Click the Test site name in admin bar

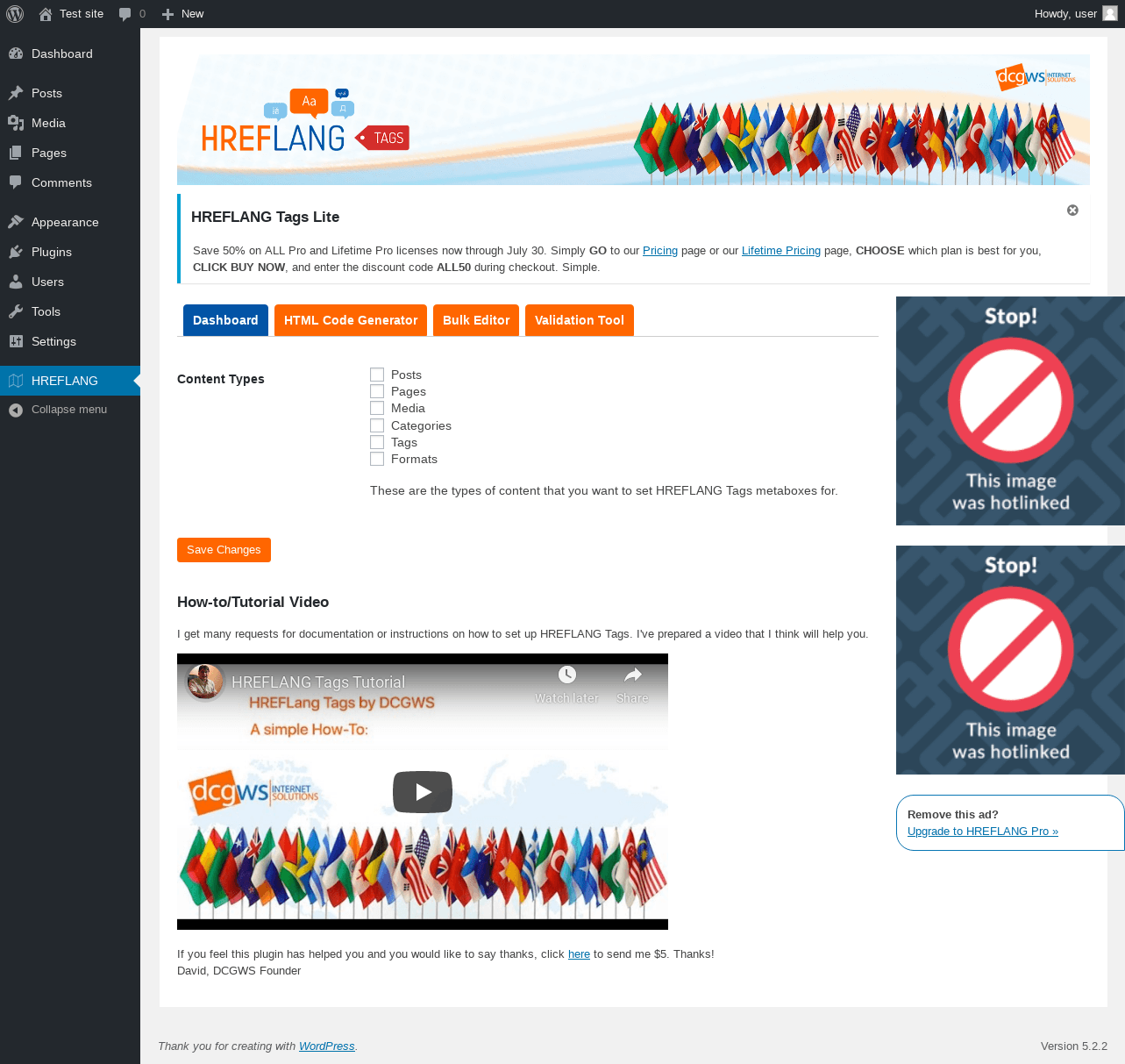pos(82,14)
